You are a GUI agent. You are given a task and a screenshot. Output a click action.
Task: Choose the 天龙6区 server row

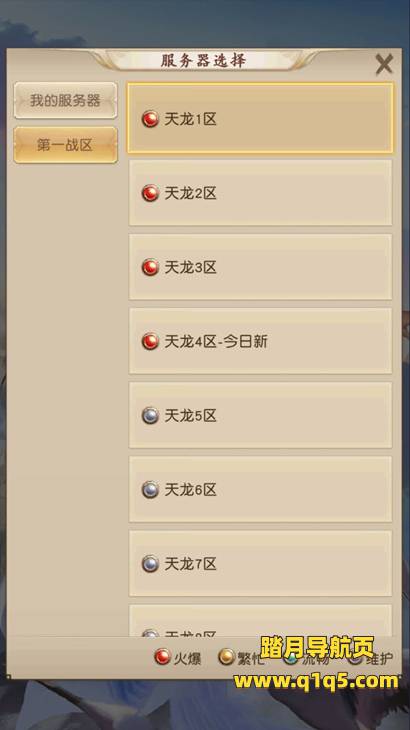(x=260, y=489)
